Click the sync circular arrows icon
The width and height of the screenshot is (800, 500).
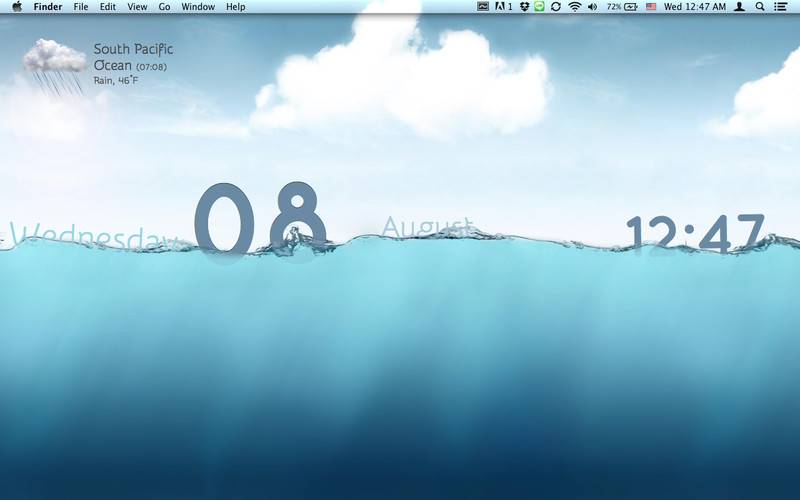click(556, 7)
